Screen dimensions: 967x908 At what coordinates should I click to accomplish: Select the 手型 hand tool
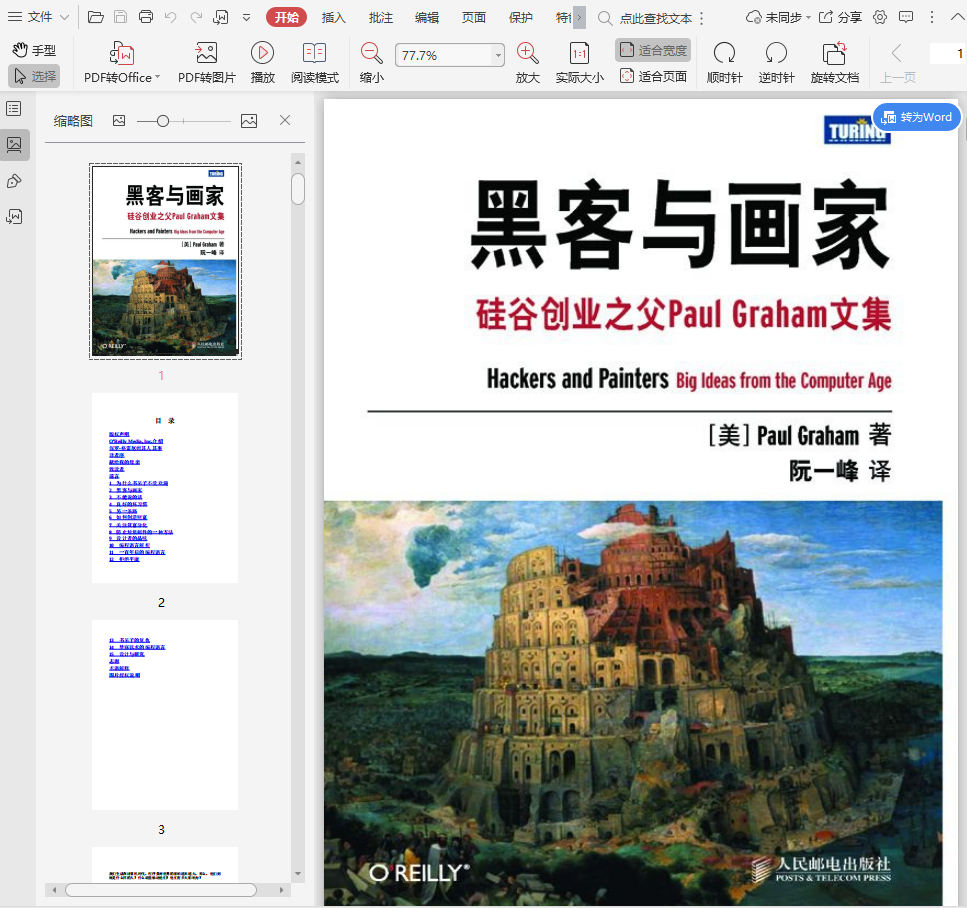(x=35, y=50)
